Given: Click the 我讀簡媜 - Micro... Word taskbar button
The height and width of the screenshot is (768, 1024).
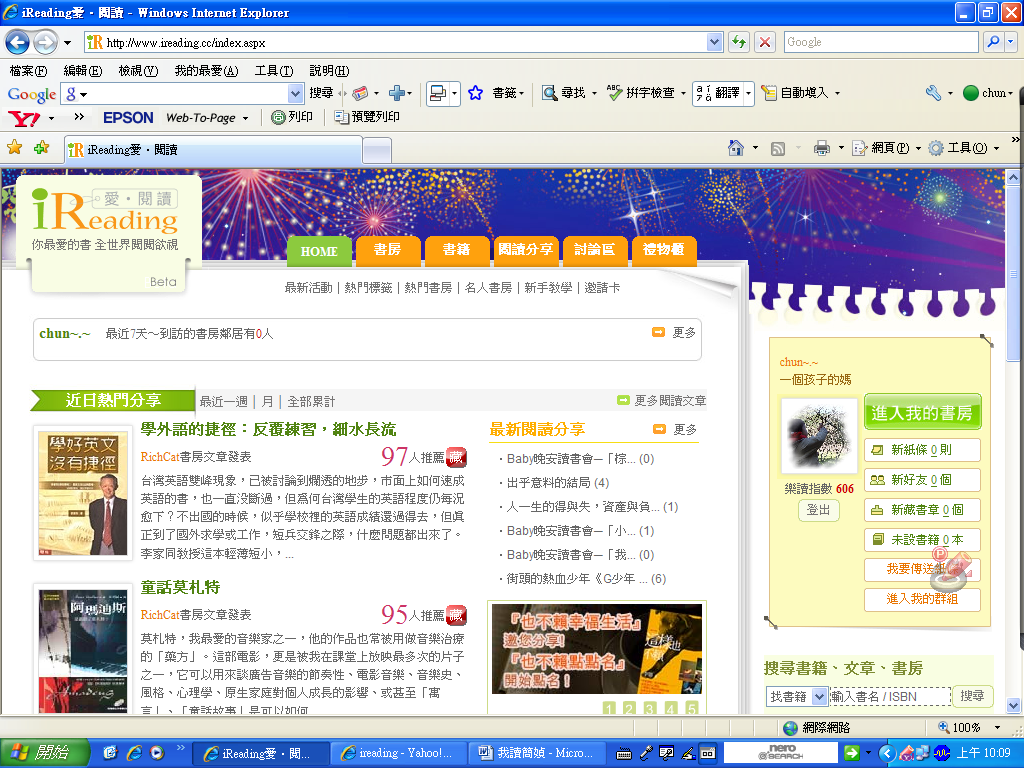Looking at the screenshot, I should 536,753.
